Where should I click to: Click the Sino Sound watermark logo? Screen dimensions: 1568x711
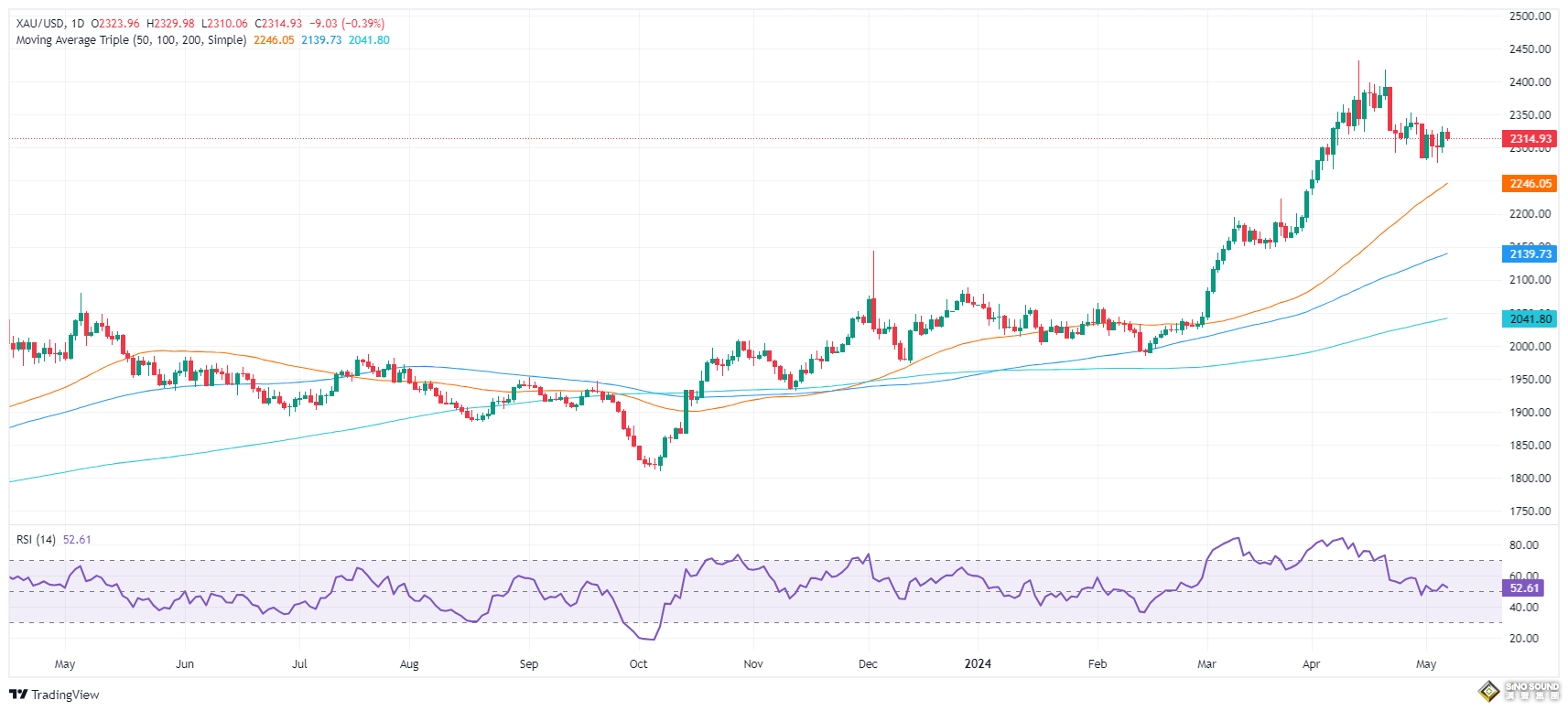pyautogui.click(x=1519, y=691)
